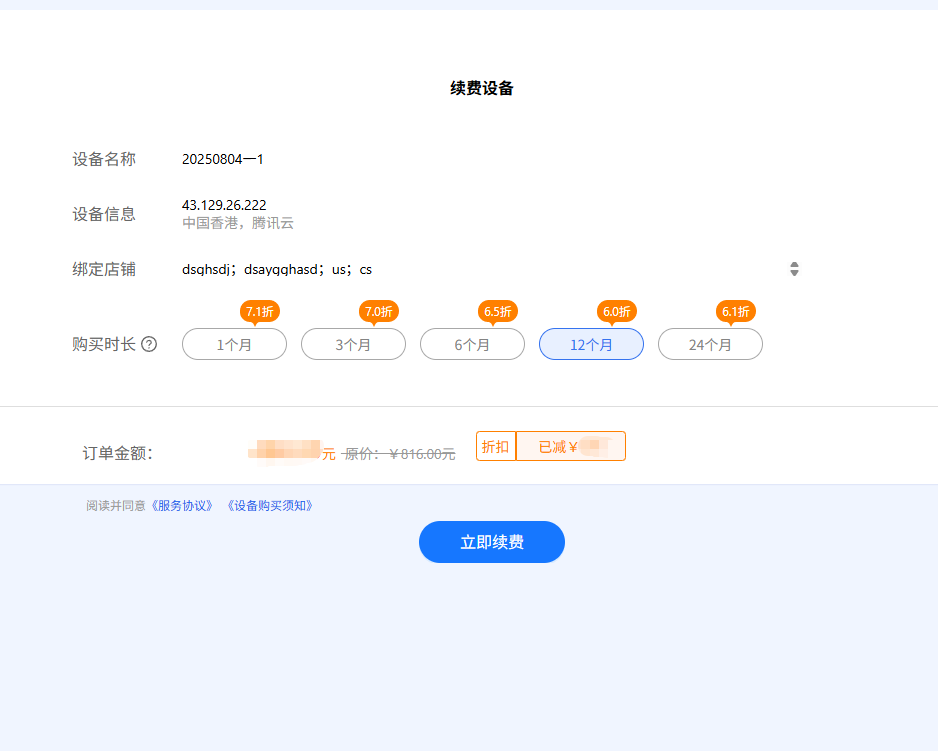Click the up arrow in 绑定店铺 row
This screenshot has width=938, height=751.
click(x=794, y=264)
